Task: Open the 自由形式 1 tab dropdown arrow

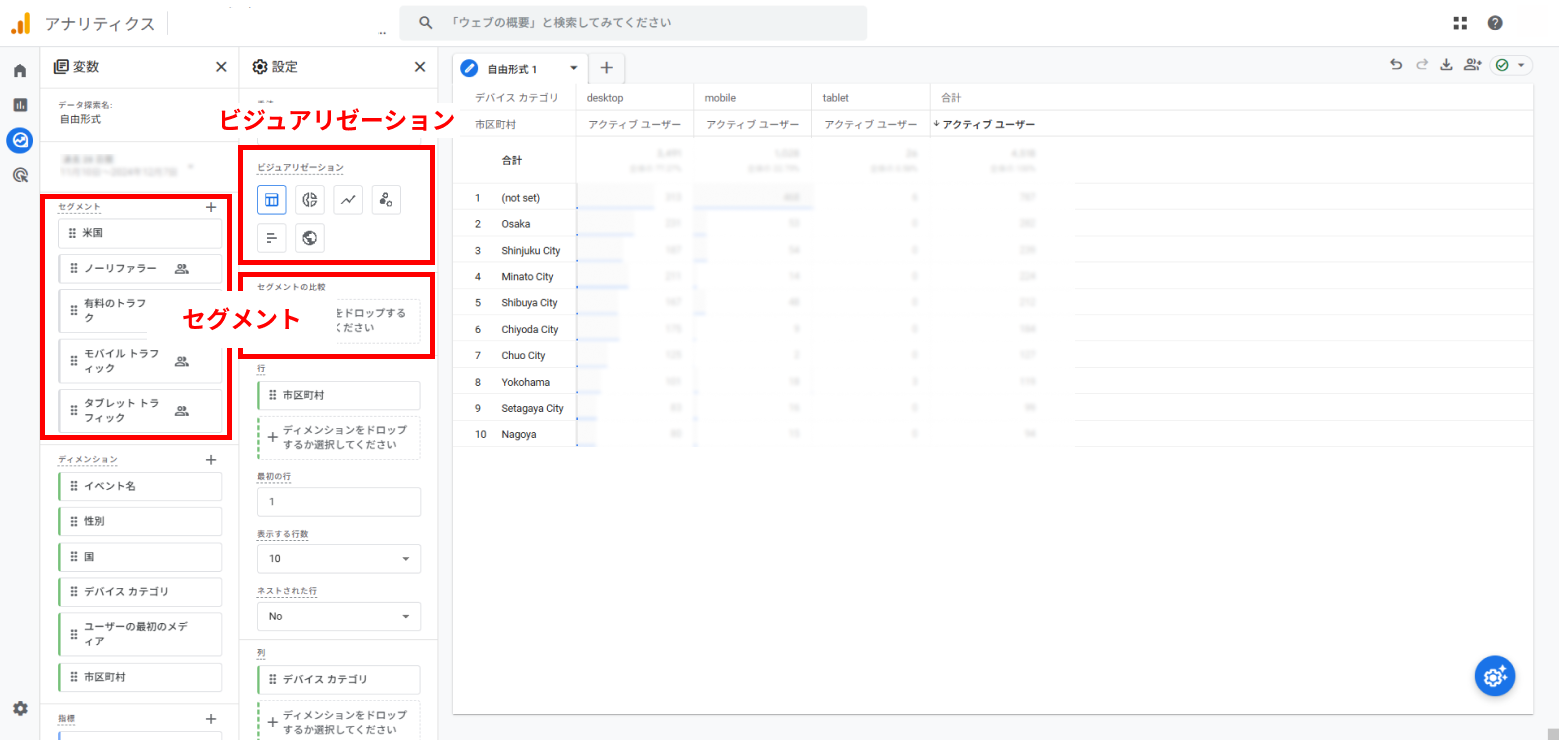Action: pyautogui.click(x=574, y=68)
